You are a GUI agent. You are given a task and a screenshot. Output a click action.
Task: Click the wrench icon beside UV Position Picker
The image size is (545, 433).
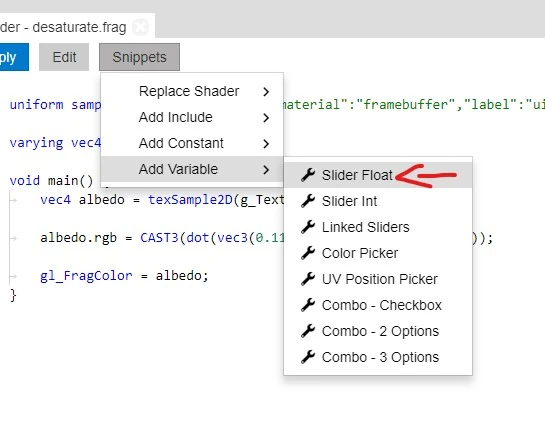(x=308, y=279)
